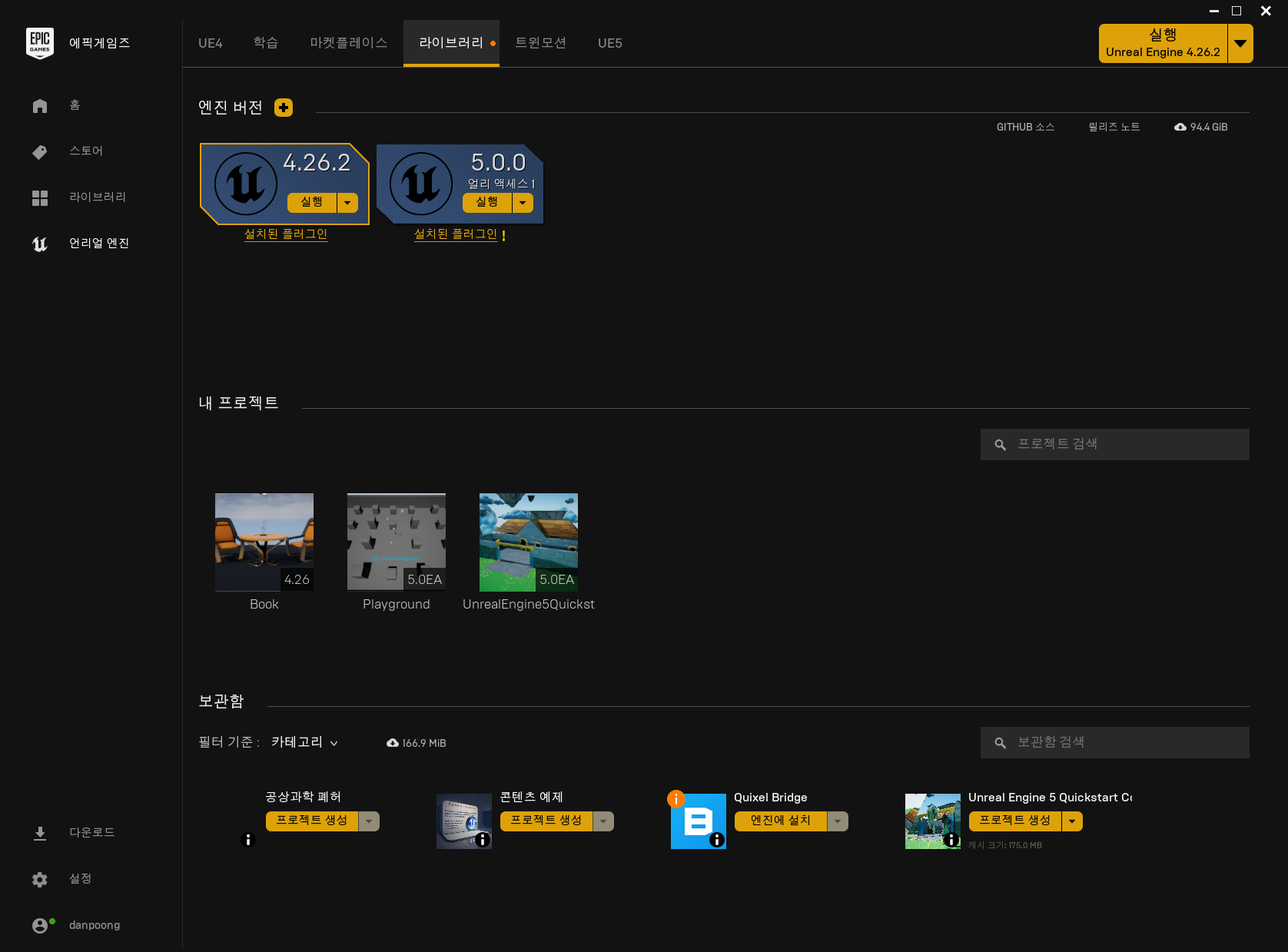
Task: Switch to the UE5 tab
Action: coord(610,43)
